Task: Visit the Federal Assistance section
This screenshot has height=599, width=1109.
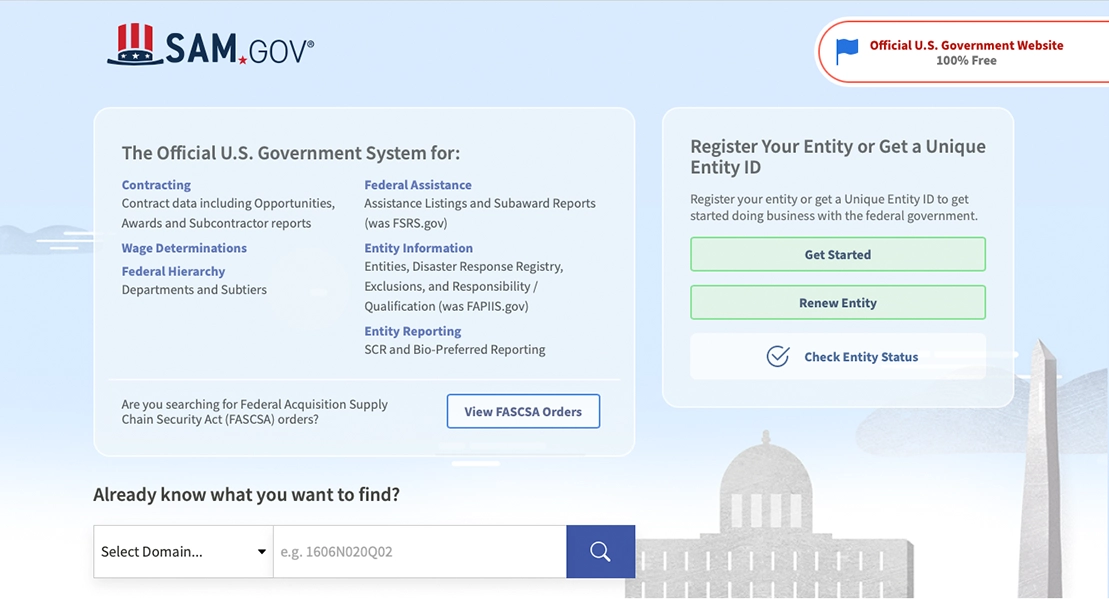Action: 418,185
